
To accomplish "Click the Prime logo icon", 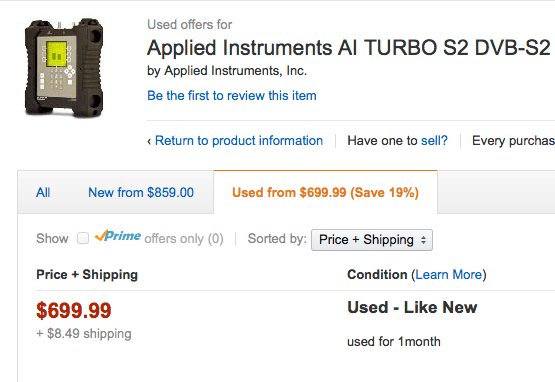I will (118, 236).
